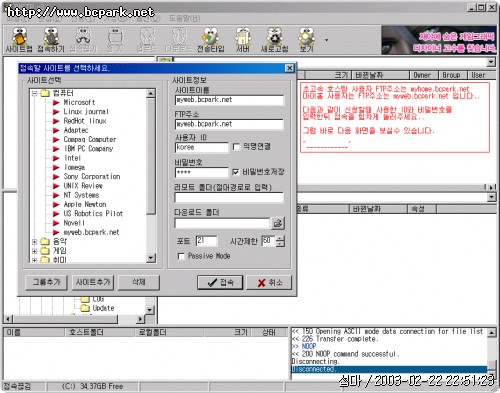The width and height of the screenshot is (500, 393).
Task: Click the 삭제 delete button
Action: pos(139,282)
